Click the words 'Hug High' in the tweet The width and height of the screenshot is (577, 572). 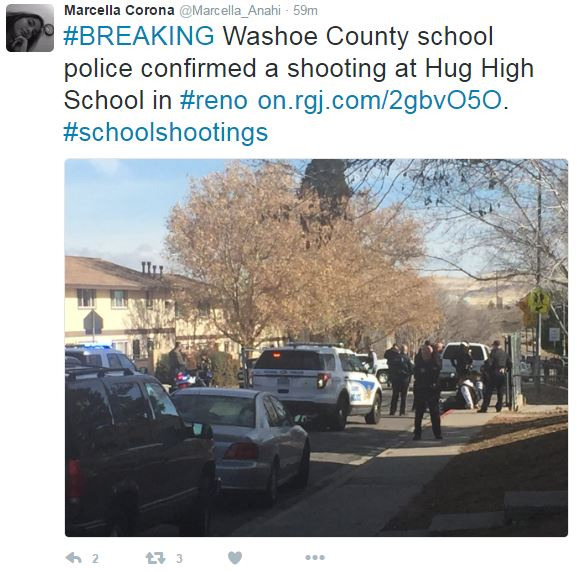point(479,69)
